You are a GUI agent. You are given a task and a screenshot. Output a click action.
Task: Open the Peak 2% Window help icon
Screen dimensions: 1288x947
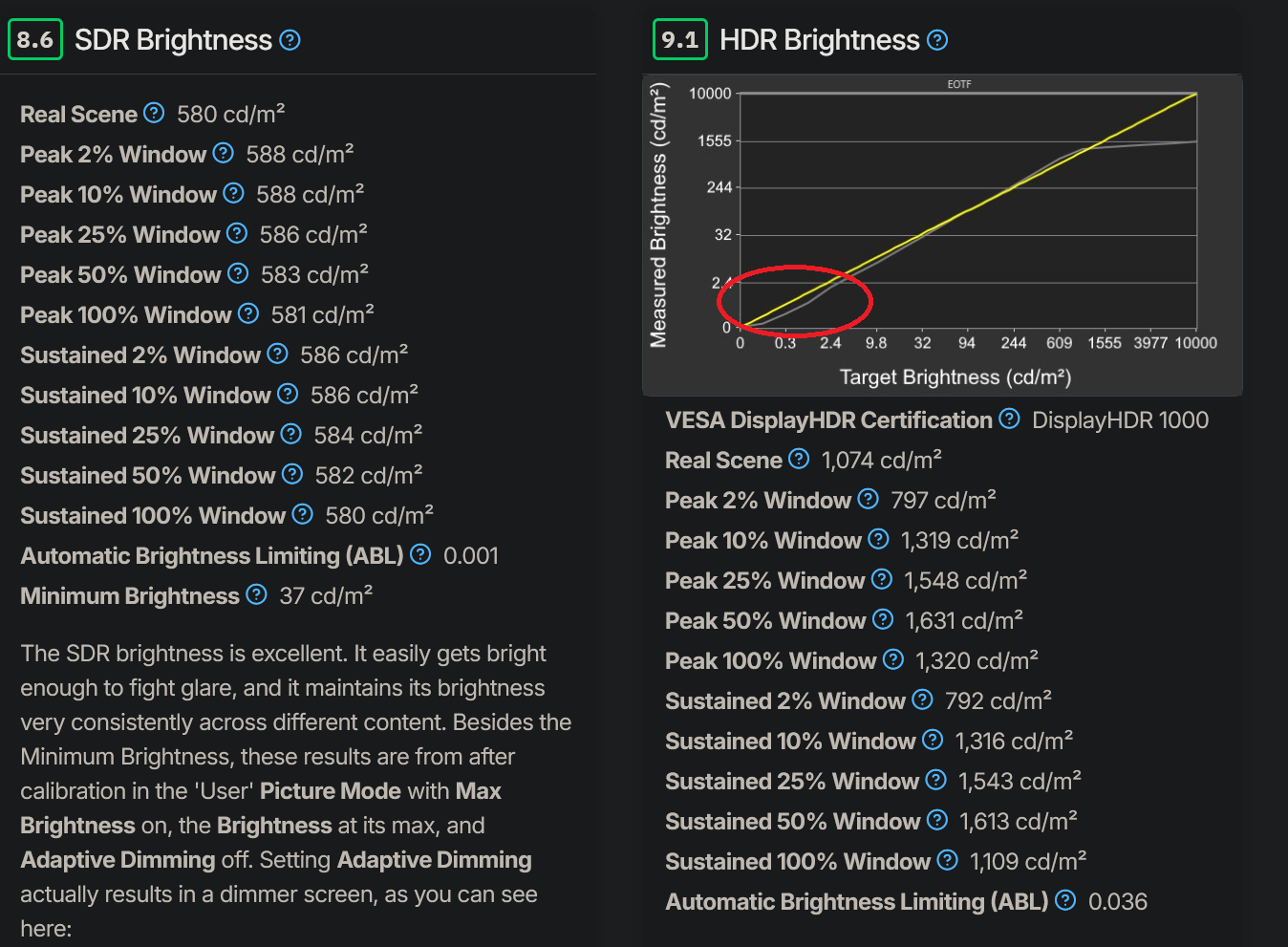(223, 153)
